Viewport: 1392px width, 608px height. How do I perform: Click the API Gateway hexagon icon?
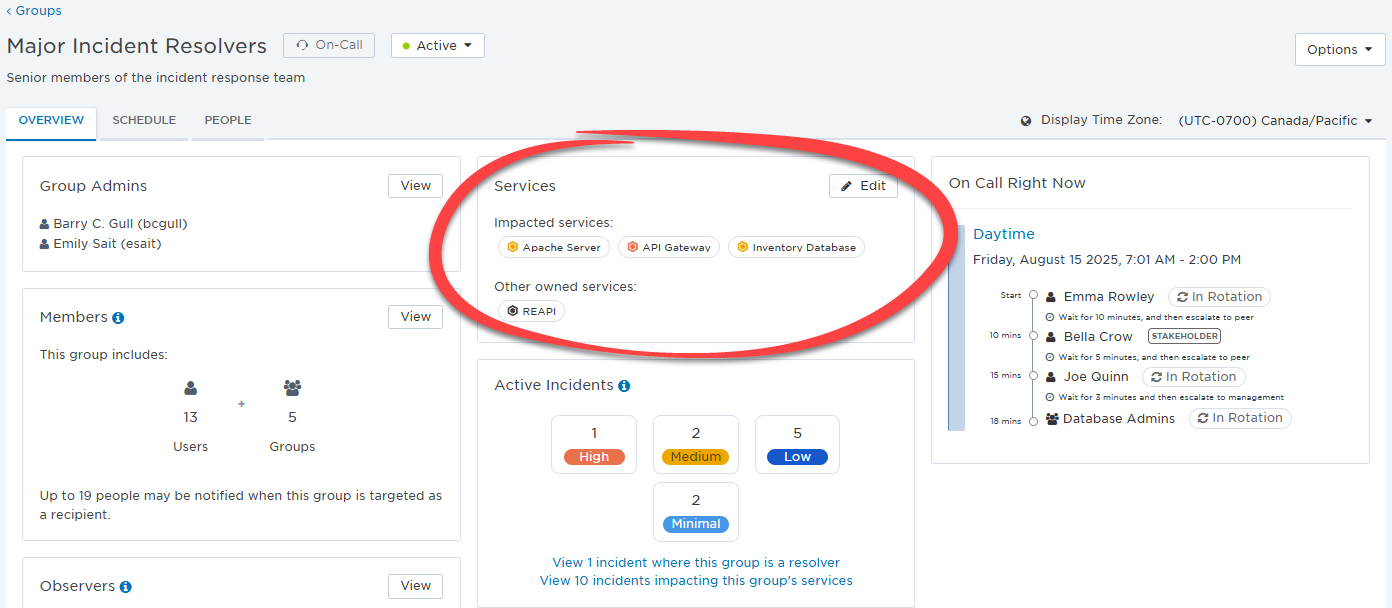(632, 247)
